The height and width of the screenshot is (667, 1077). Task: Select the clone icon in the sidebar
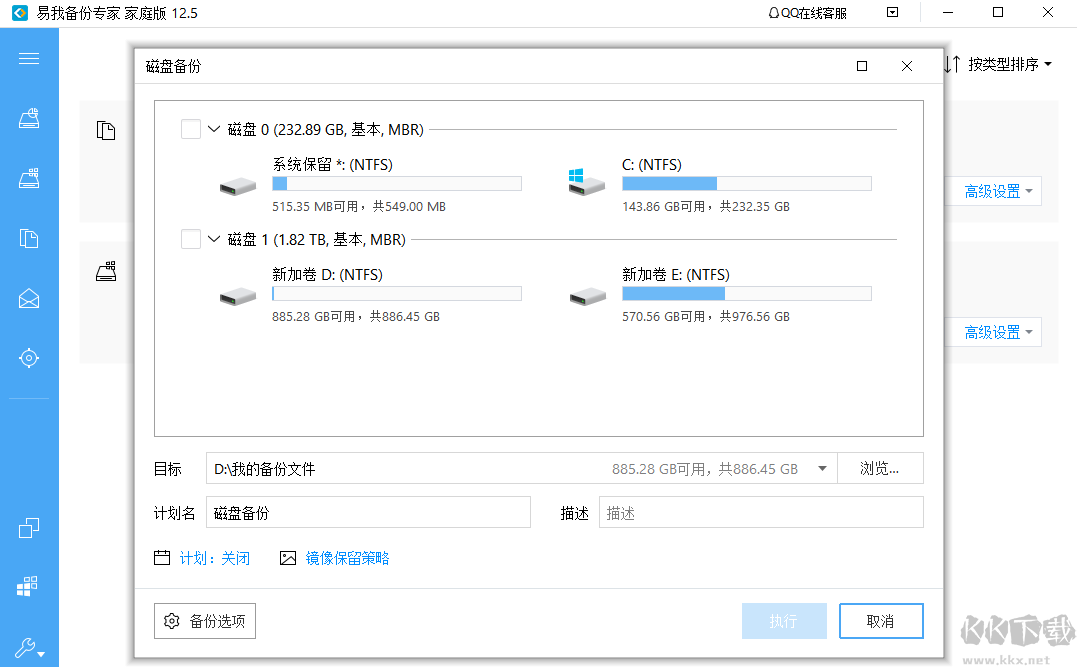pyautogui.click(x=29, y=527)
